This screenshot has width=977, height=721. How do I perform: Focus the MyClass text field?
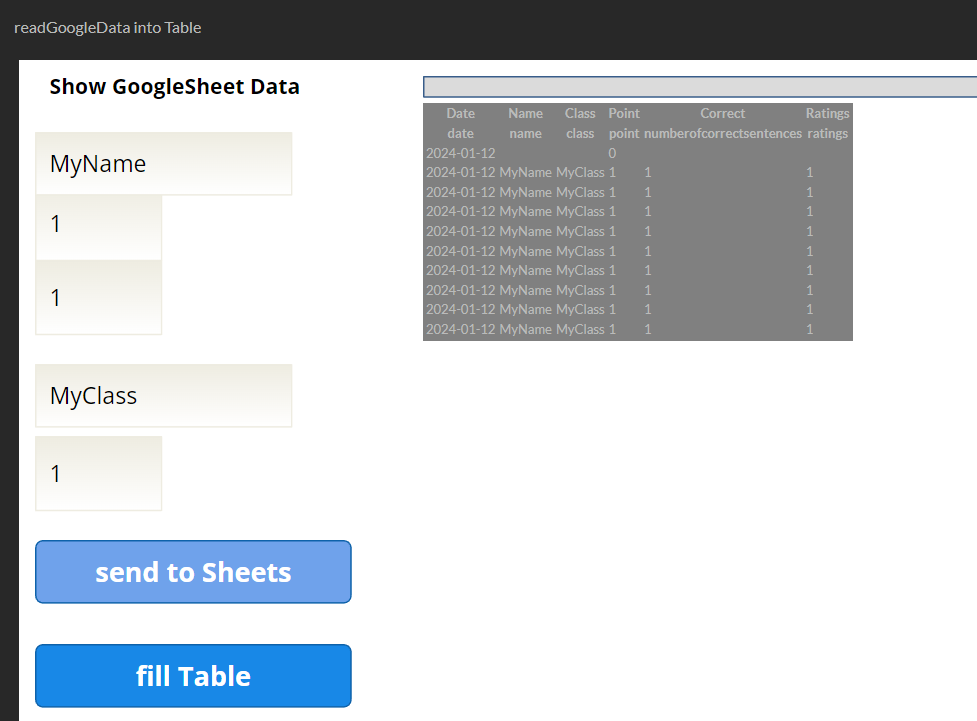(x=163, y=396)
